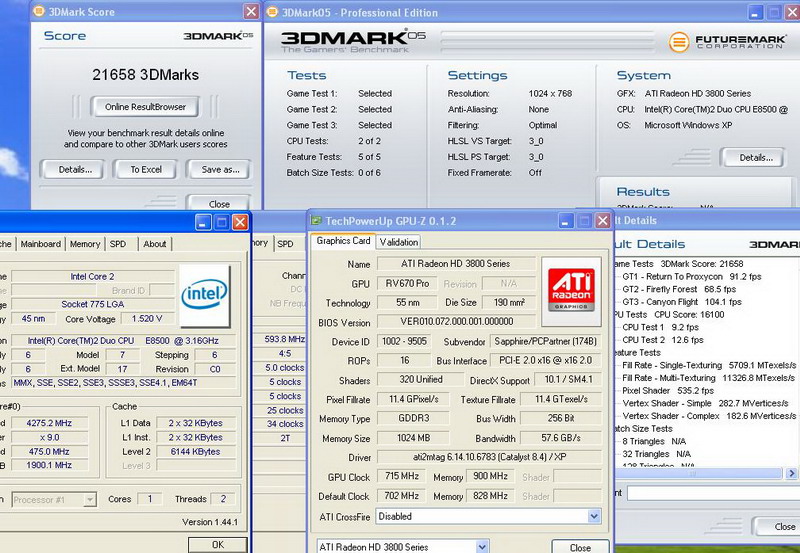
Task: Export score with To Excel button
Action: click(145, 169)
